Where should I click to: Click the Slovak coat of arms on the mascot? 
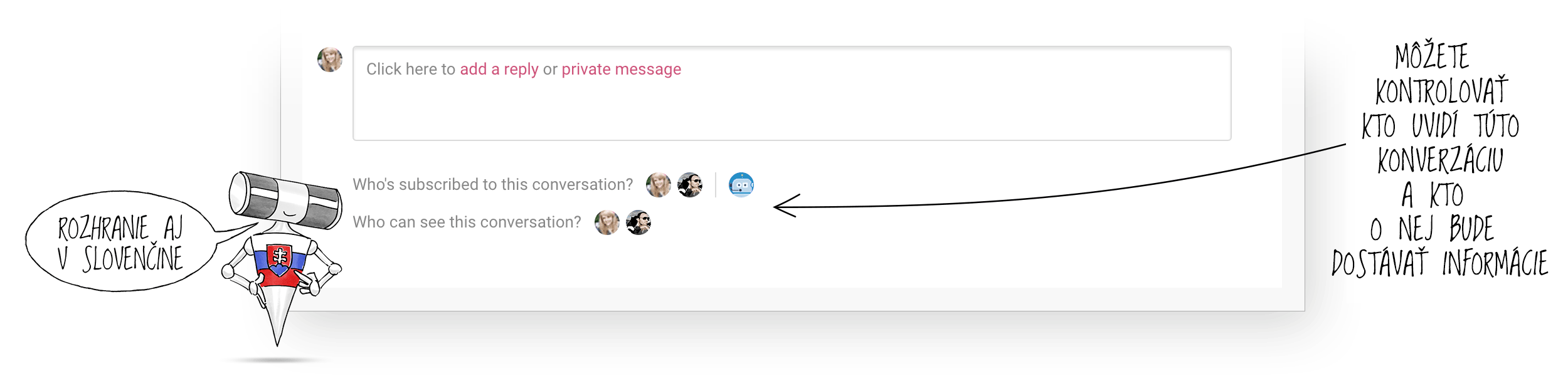coord(278,259)
